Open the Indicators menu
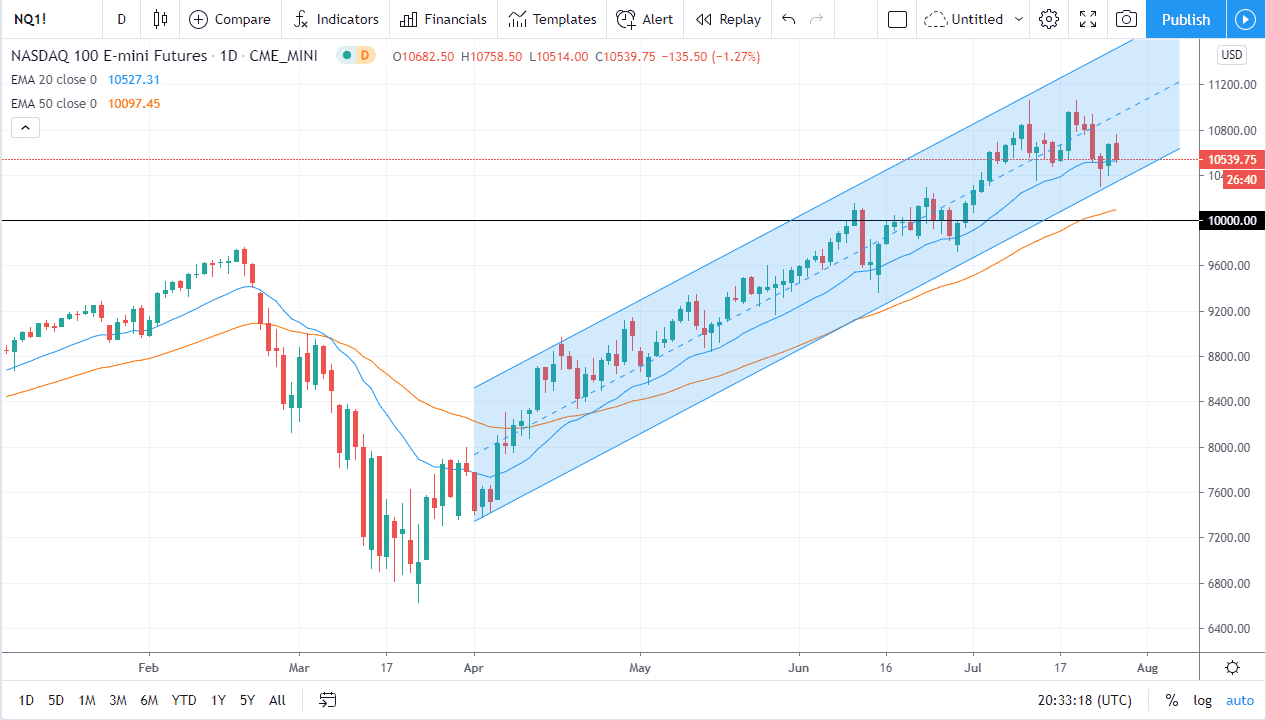This screenshot has width=1266, height=720. 336,19
